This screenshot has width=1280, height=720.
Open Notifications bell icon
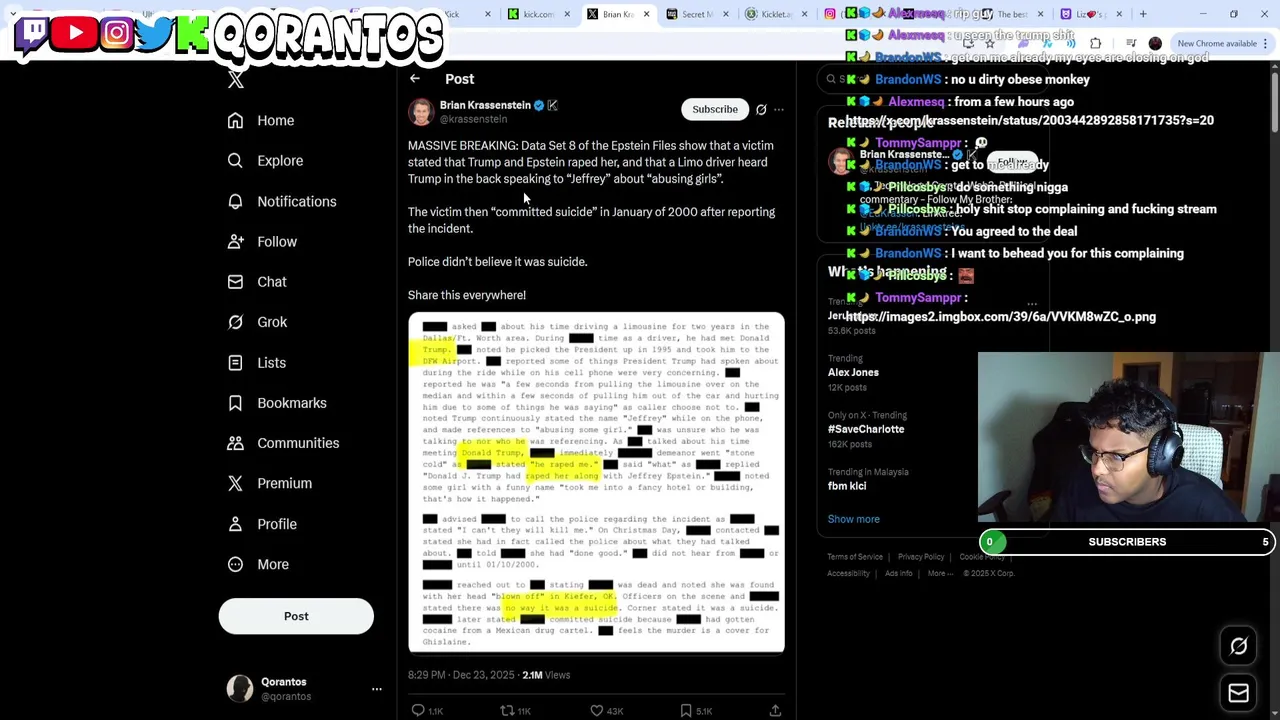click(x=235, y=201)
